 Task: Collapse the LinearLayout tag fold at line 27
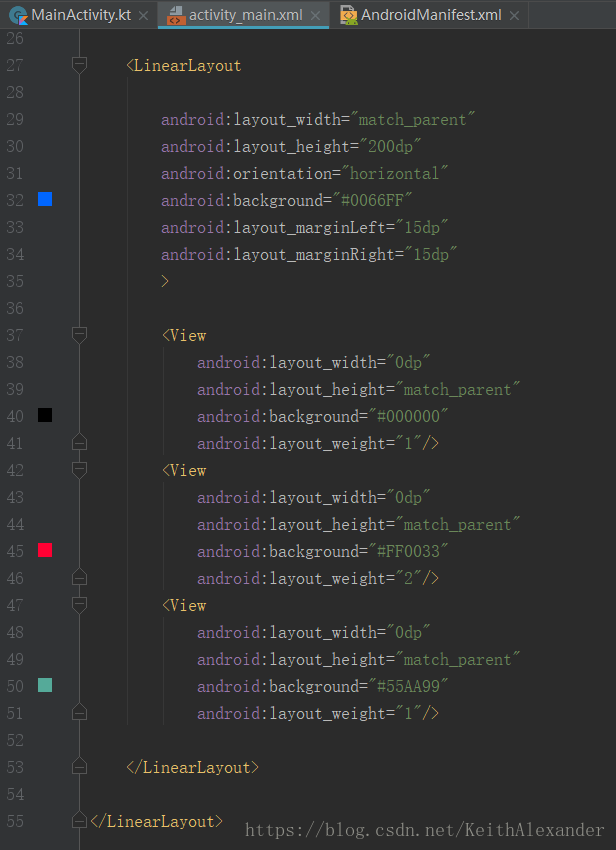[x=79, y=65]
